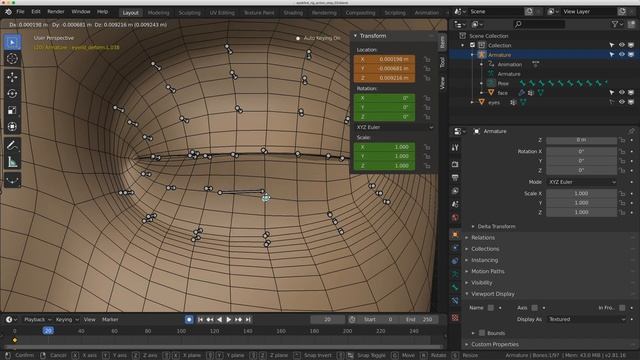The image size is (640, 360).
Task: Open the Window menu
Action: coord(81,12)
